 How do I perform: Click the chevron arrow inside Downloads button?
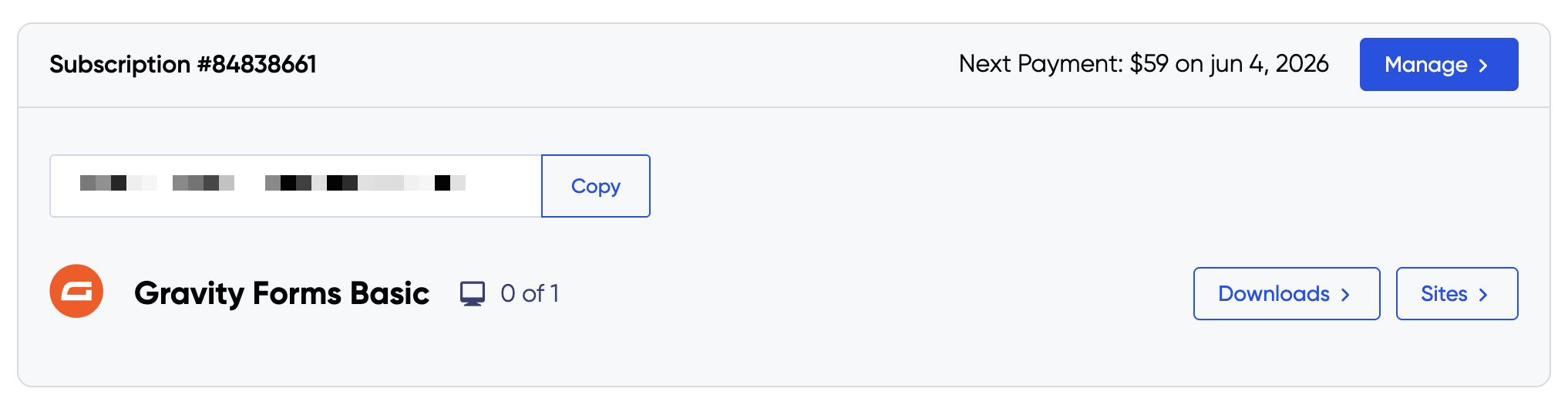click(x=1345, y=295)
